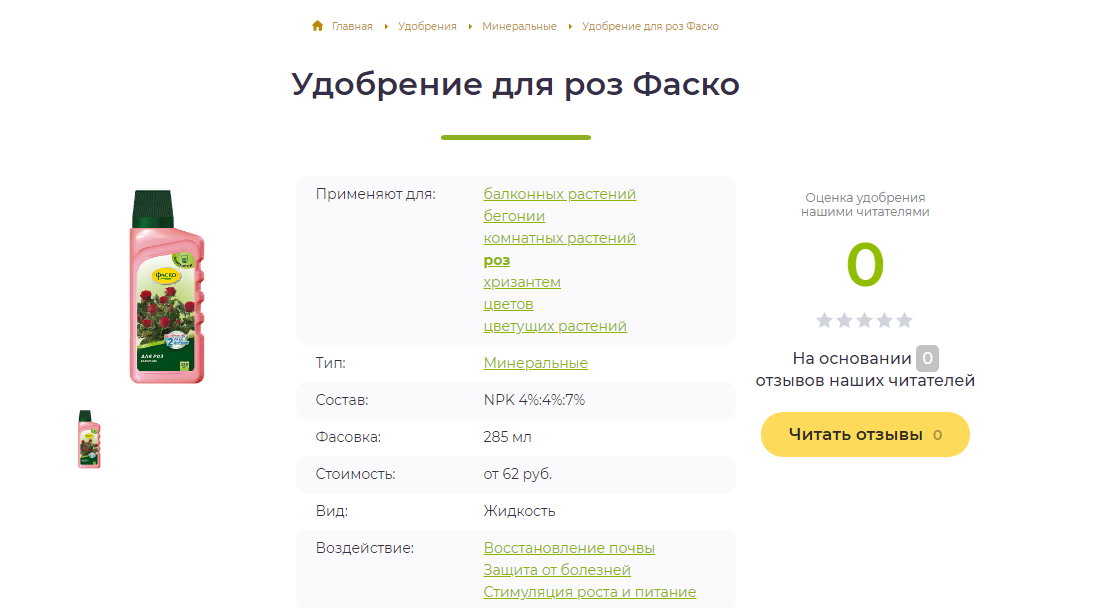The width and height of the screenshot is (1100, 608).
Task: Follow the бегонии link
Action: (x=514, y=216)
